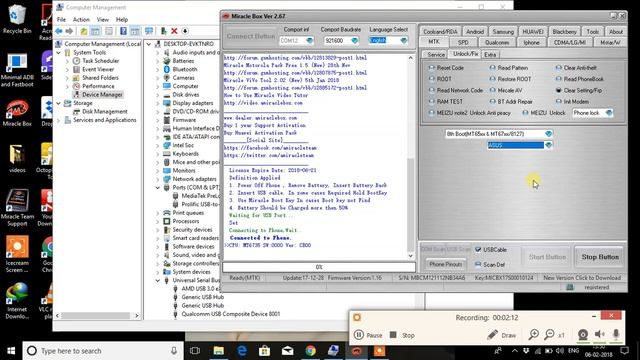Click the Phone Pinouts button

tap(445, 264)
